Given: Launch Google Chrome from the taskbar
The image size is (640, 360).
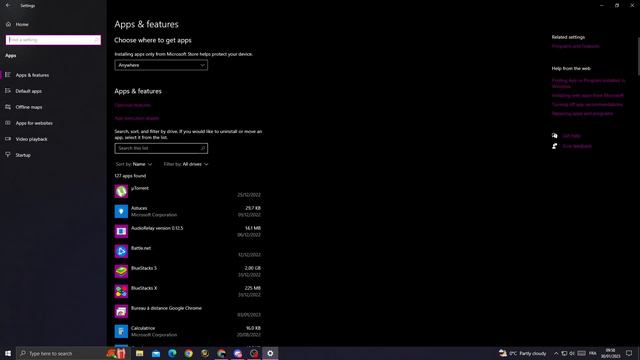Looking at the screenshot, I should [x=189, y=353].
